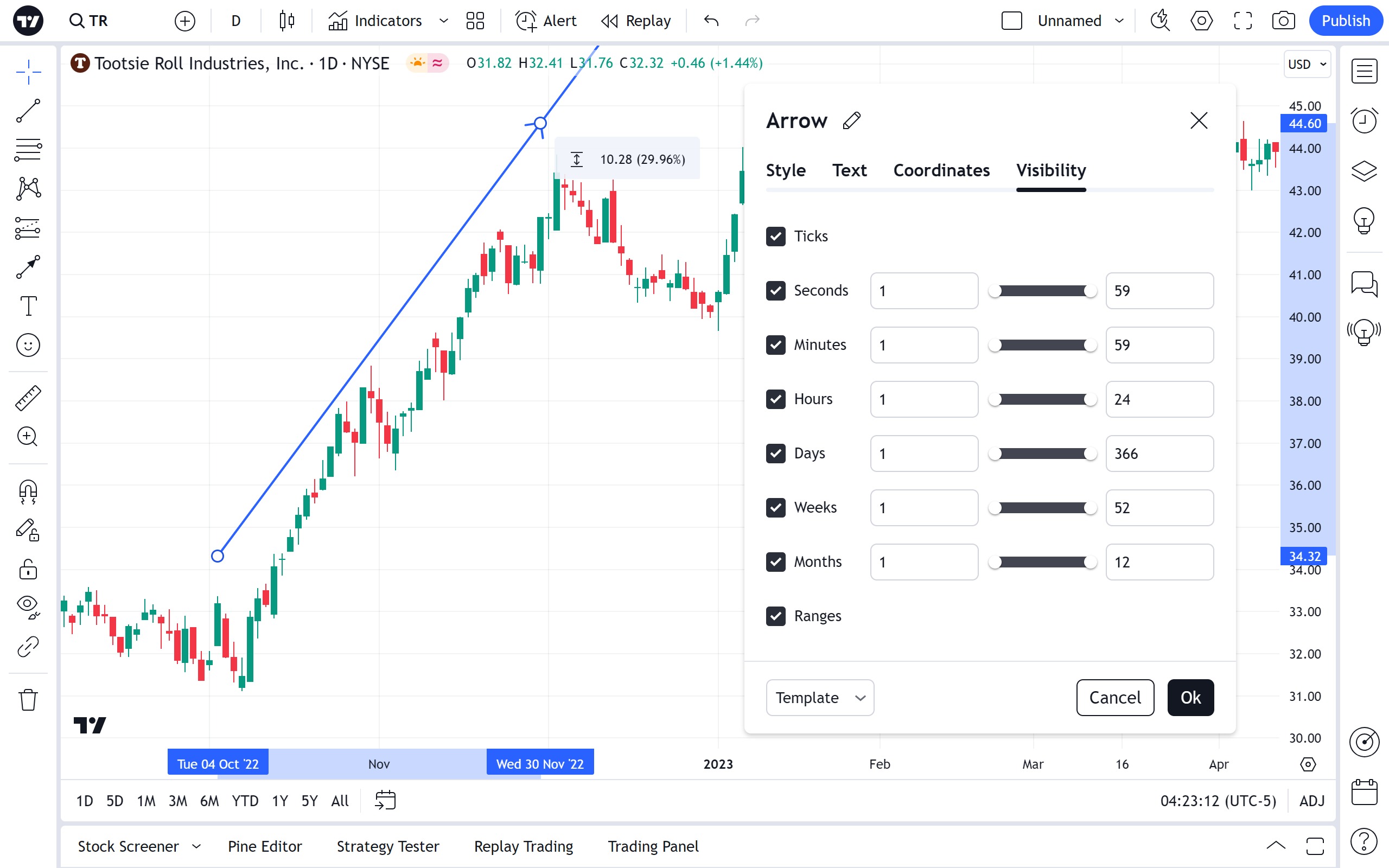Open the watchlist panel
The image size is (1389, 868).
pos(1365,72)
